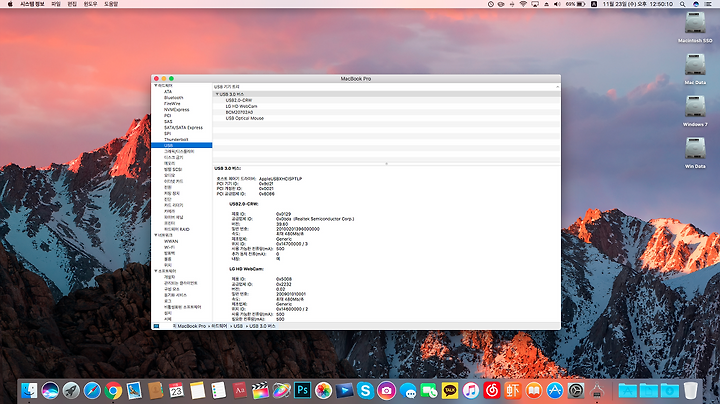
Task: Click the USB 기기 트리 column header
Action: [x=387, y=87]
